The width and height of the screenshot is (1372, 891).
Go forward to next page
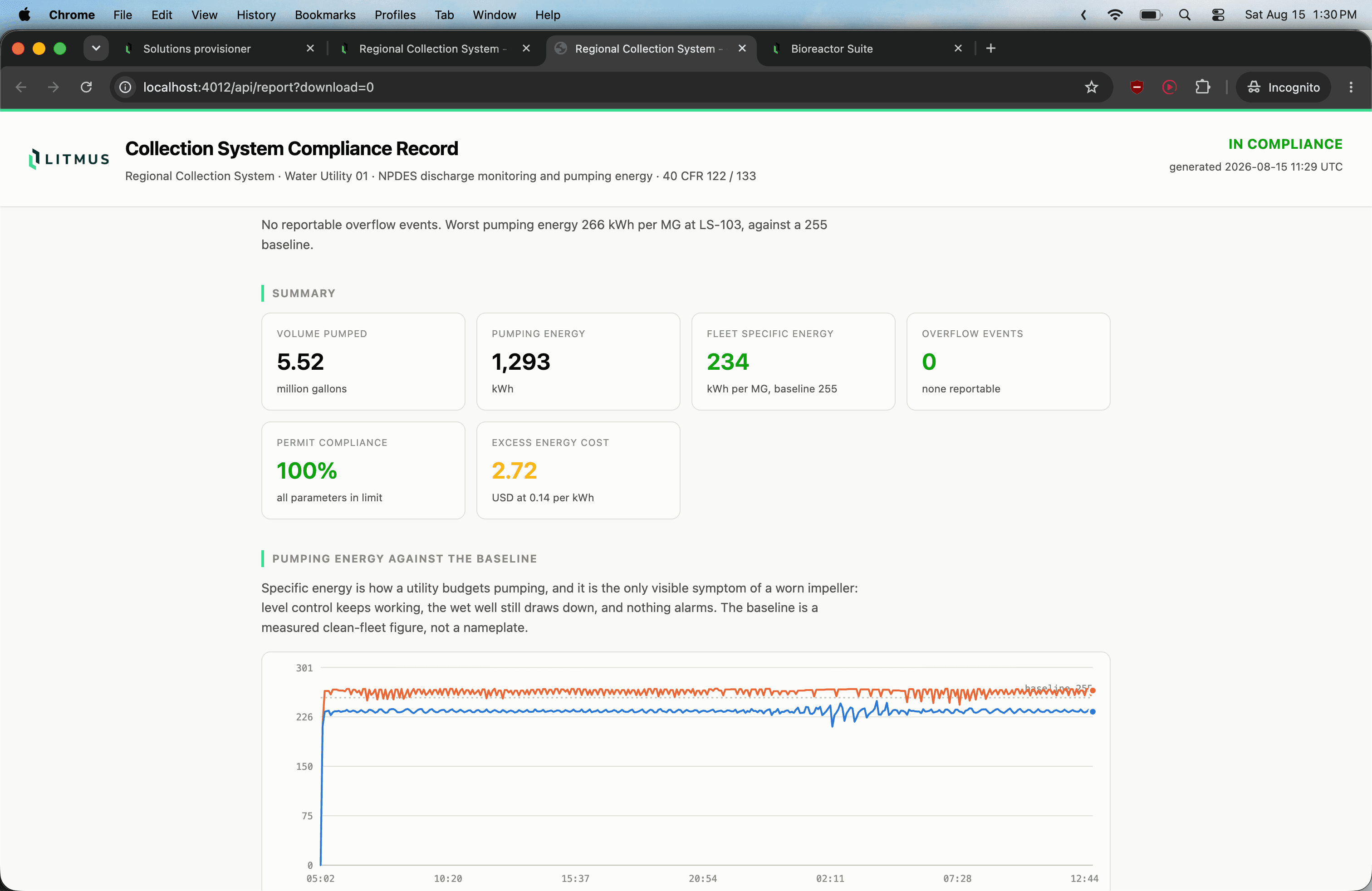point(53,87)
